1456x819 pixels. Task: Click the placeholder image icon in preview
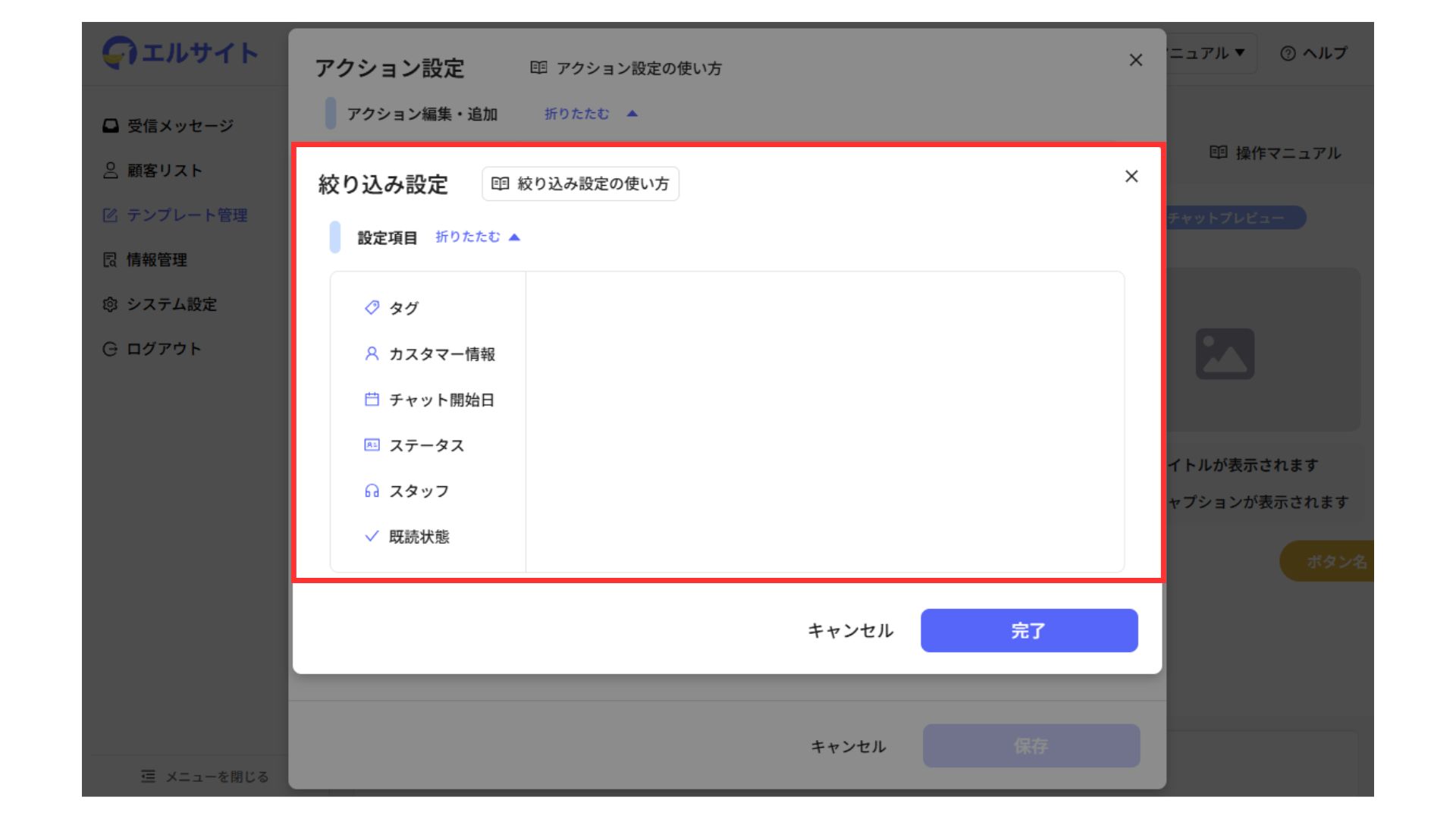coord(1225,353)
